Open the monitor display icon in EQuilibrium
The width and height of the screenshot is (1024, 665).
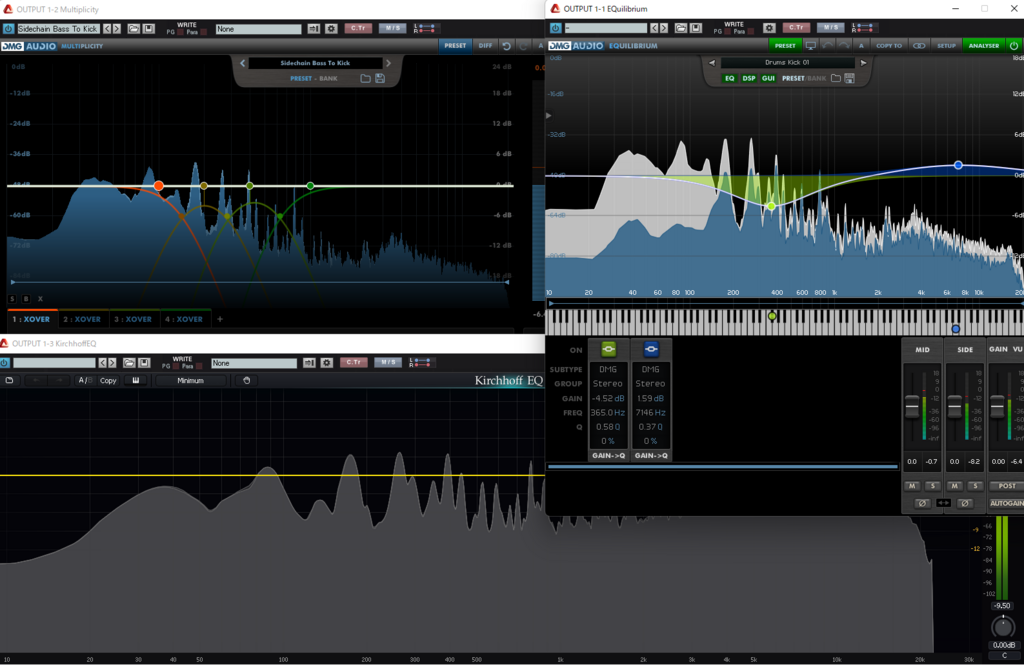(x=810, y=45)
